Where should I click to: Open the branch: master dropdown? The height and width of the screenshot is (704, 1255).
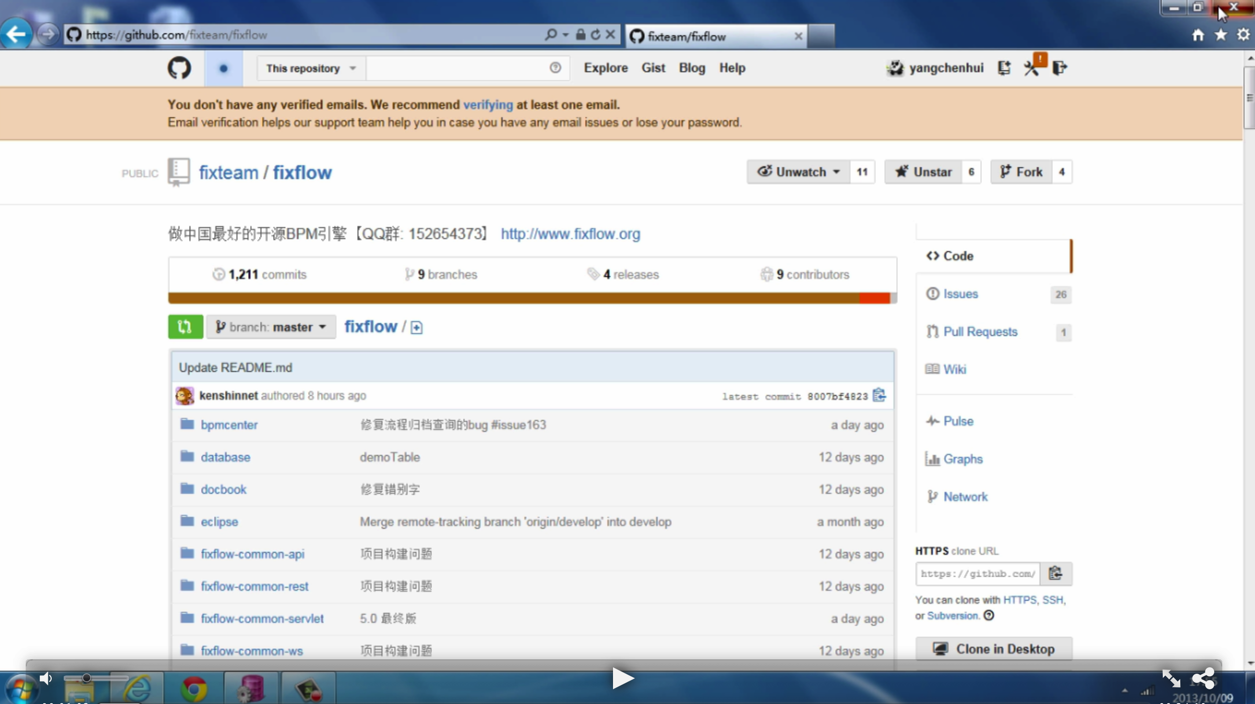[x=271, y=327]
